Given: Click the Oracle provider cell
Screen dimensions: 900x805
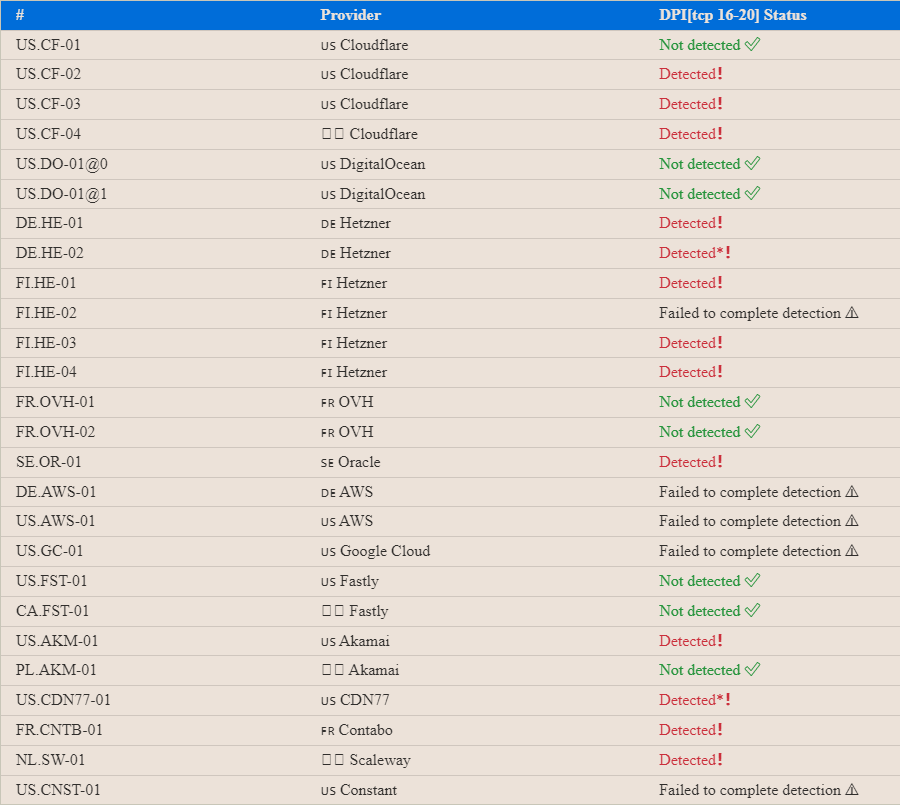Looking at the screenshot, I should pos(351,462).
